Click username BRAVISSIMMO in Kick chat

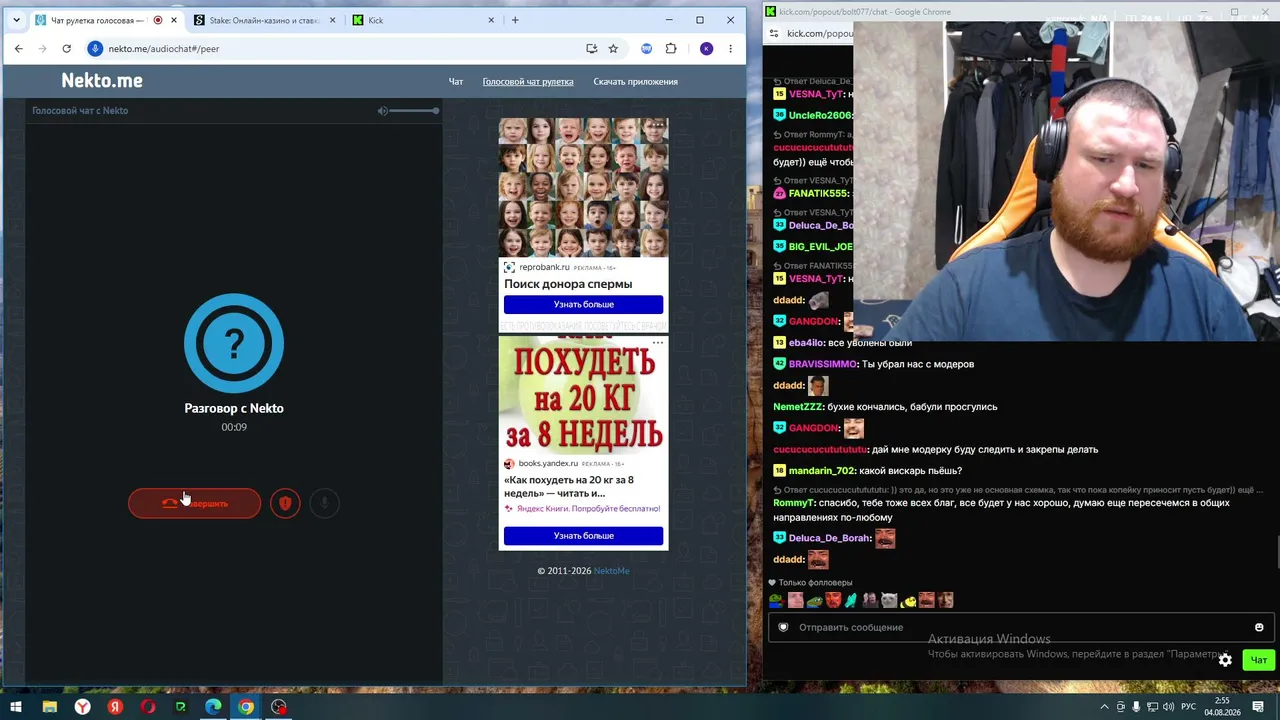click(x=823, y=364)
